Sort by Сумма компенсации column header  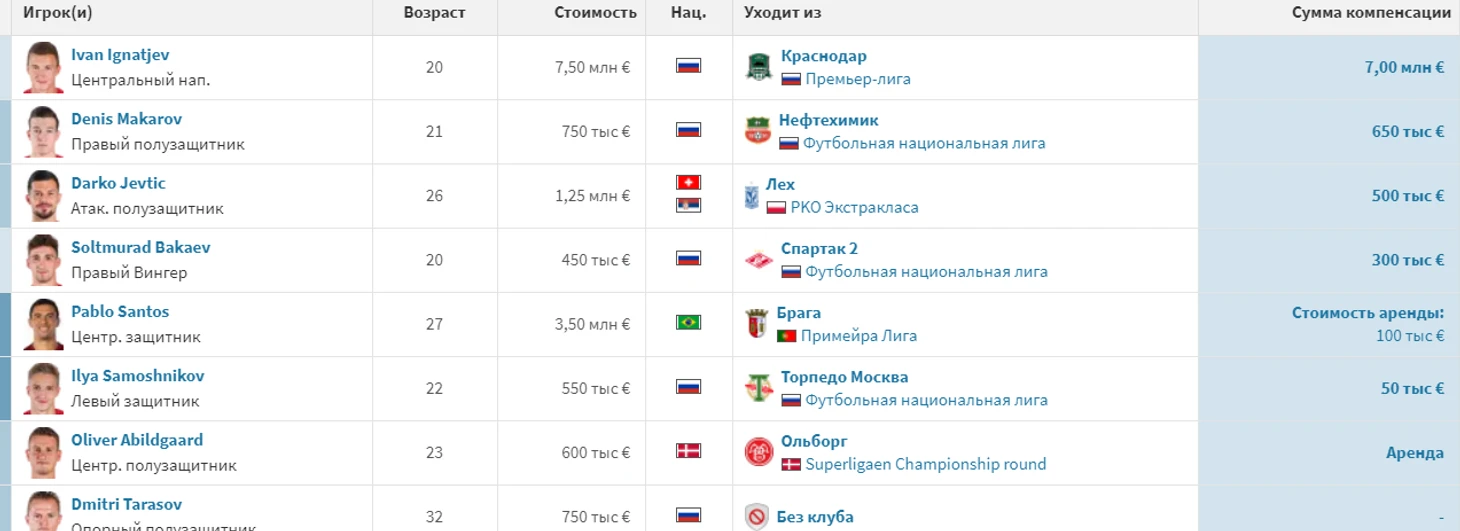[1370, 13]
